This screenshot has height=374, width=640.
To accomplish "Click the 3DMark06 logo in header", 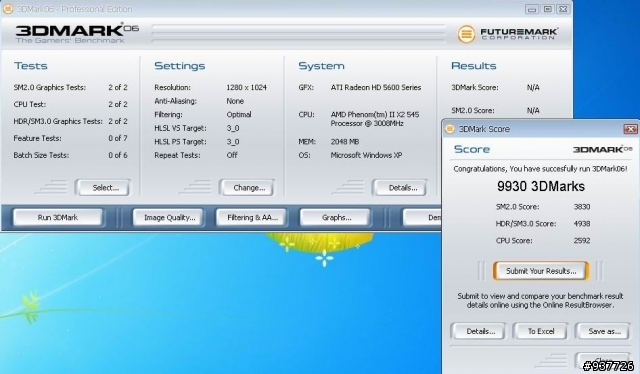I will (77, 34).
